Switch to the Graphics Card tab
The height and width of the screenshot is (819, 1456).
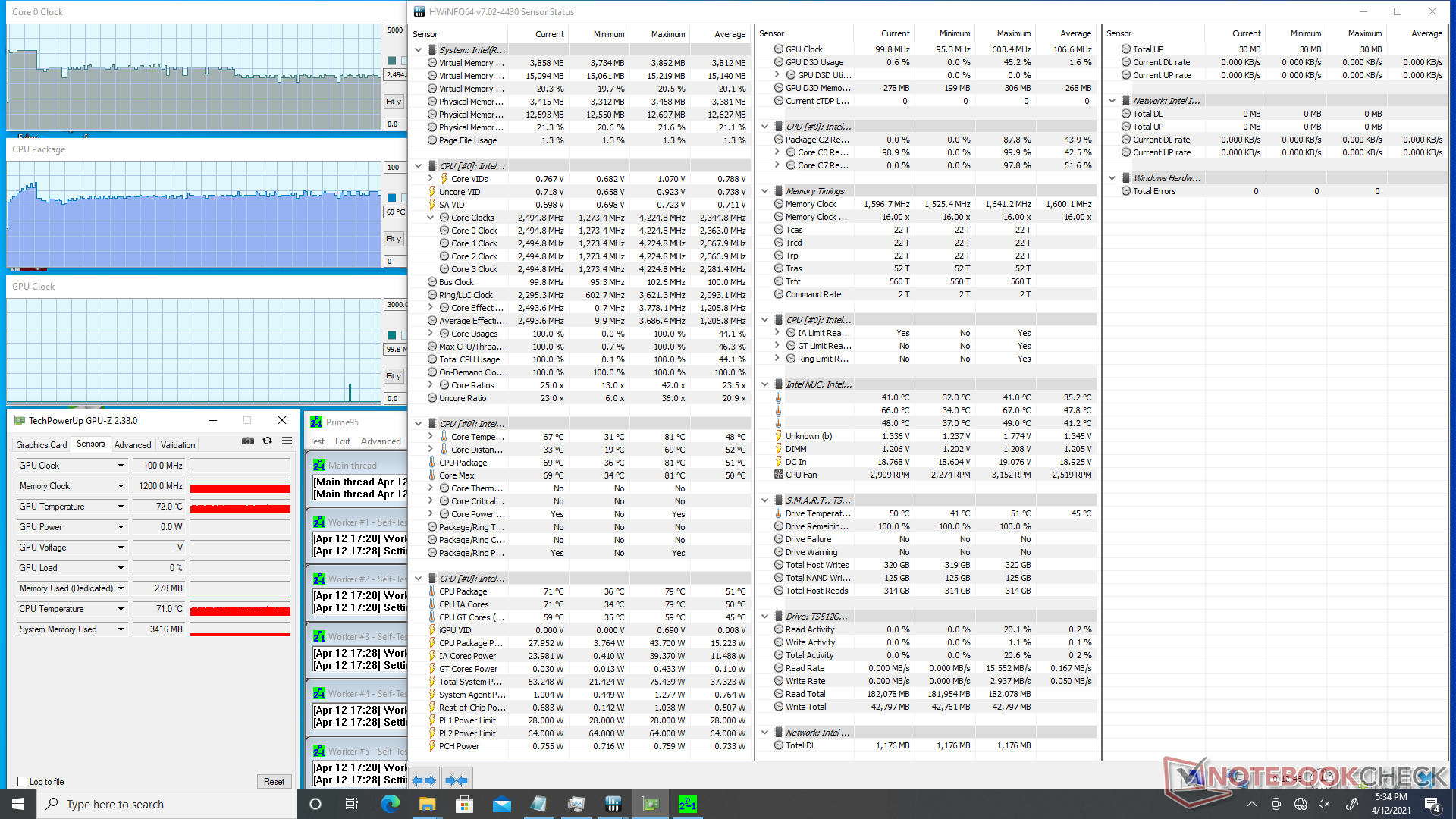pyautogui.click(x=42, y=445)
